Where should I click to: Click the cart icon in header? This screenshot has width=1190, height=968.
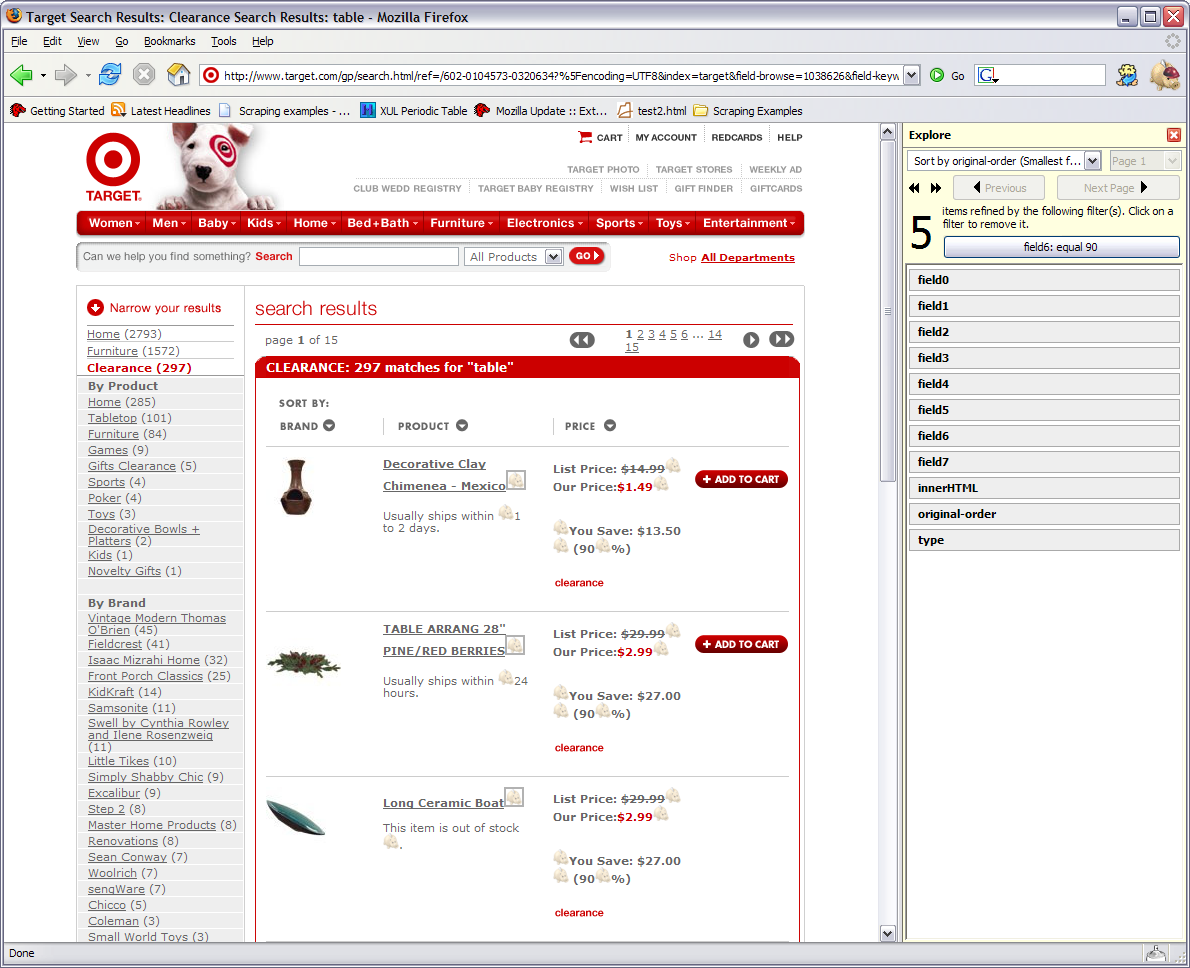(585, 137)
